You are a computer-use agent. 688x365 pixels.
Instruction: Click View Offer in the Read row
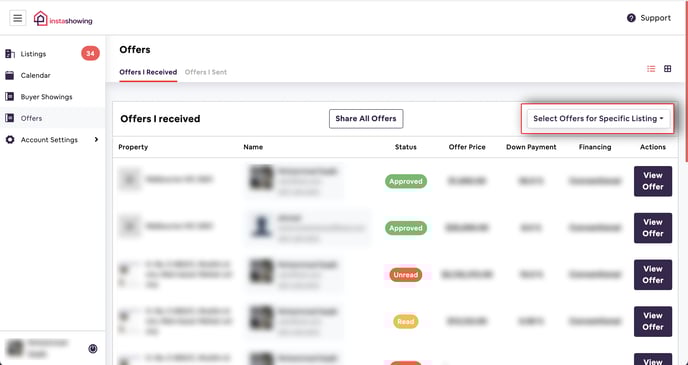click(653, 322)
